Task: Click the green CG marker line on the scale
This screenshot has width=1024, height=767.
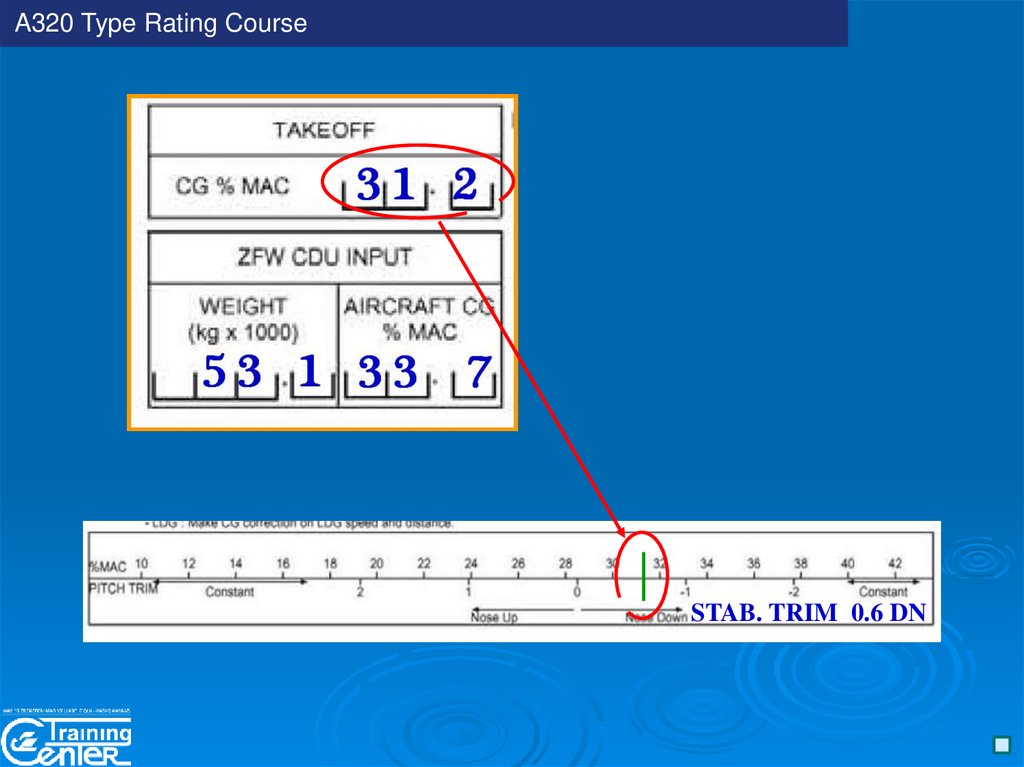Action: pyautogui.click(x=644, y=576)
